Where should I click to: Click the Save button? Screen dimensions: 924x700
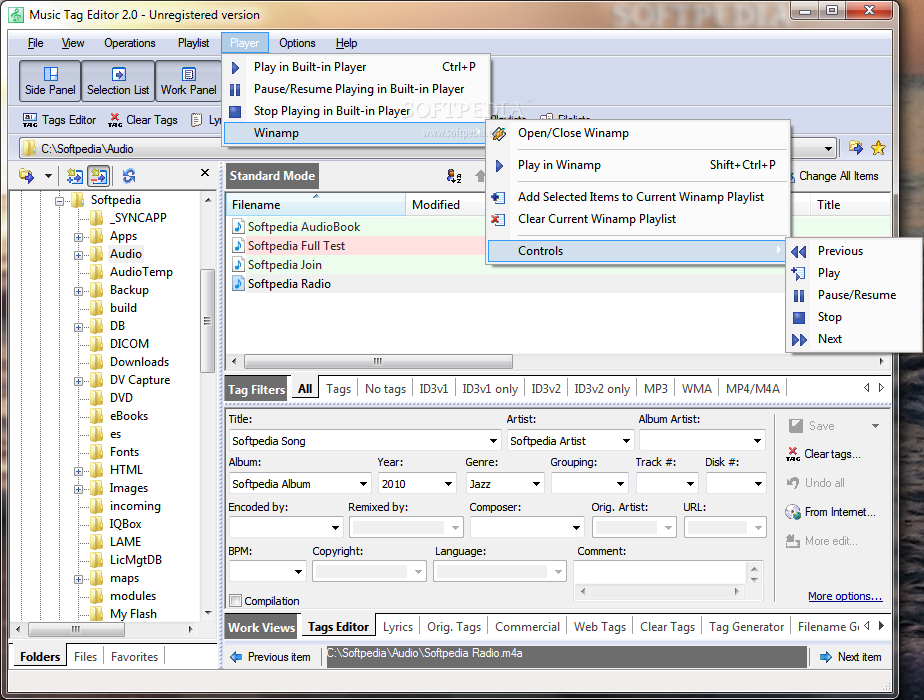tap(812, 425)
